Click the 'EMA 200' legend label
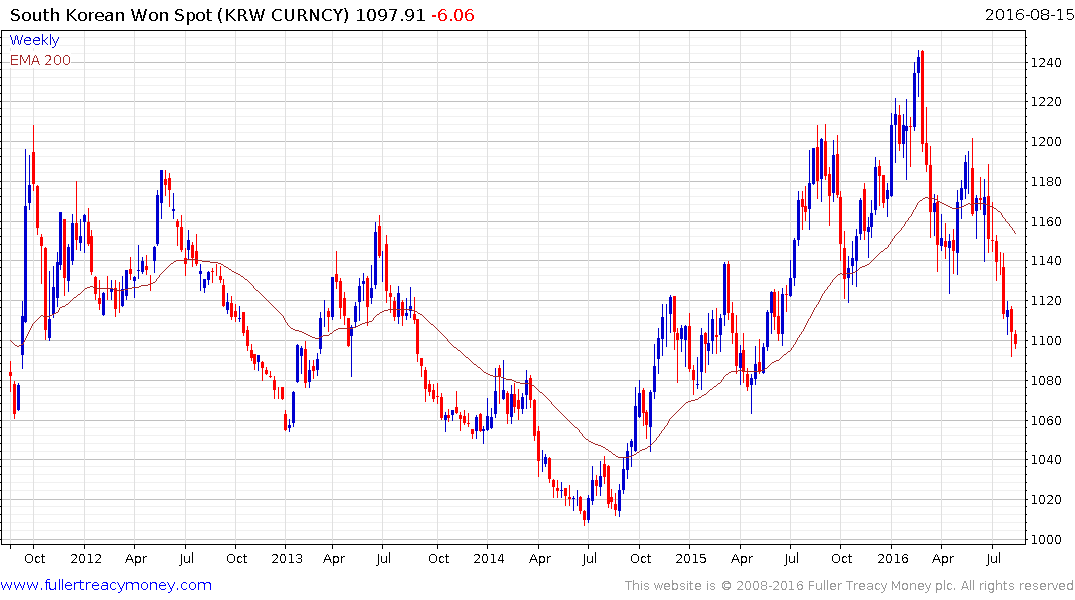Screen dimensions: 1075x600 click(40, 60)
